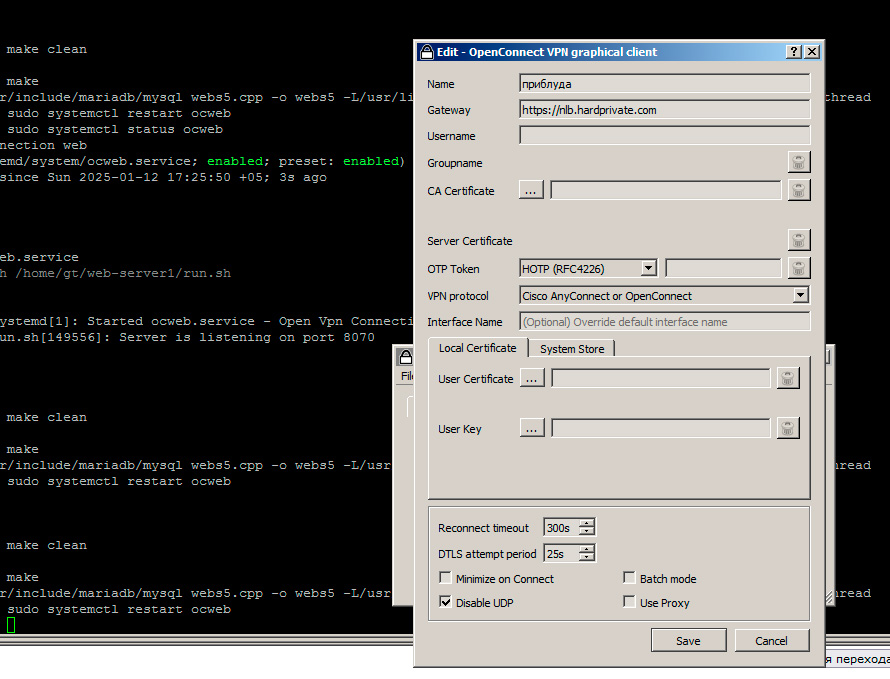Viewport: 890px width, 679px height.
Task: Click the Groupname clear trash icon
Action: 798,162
